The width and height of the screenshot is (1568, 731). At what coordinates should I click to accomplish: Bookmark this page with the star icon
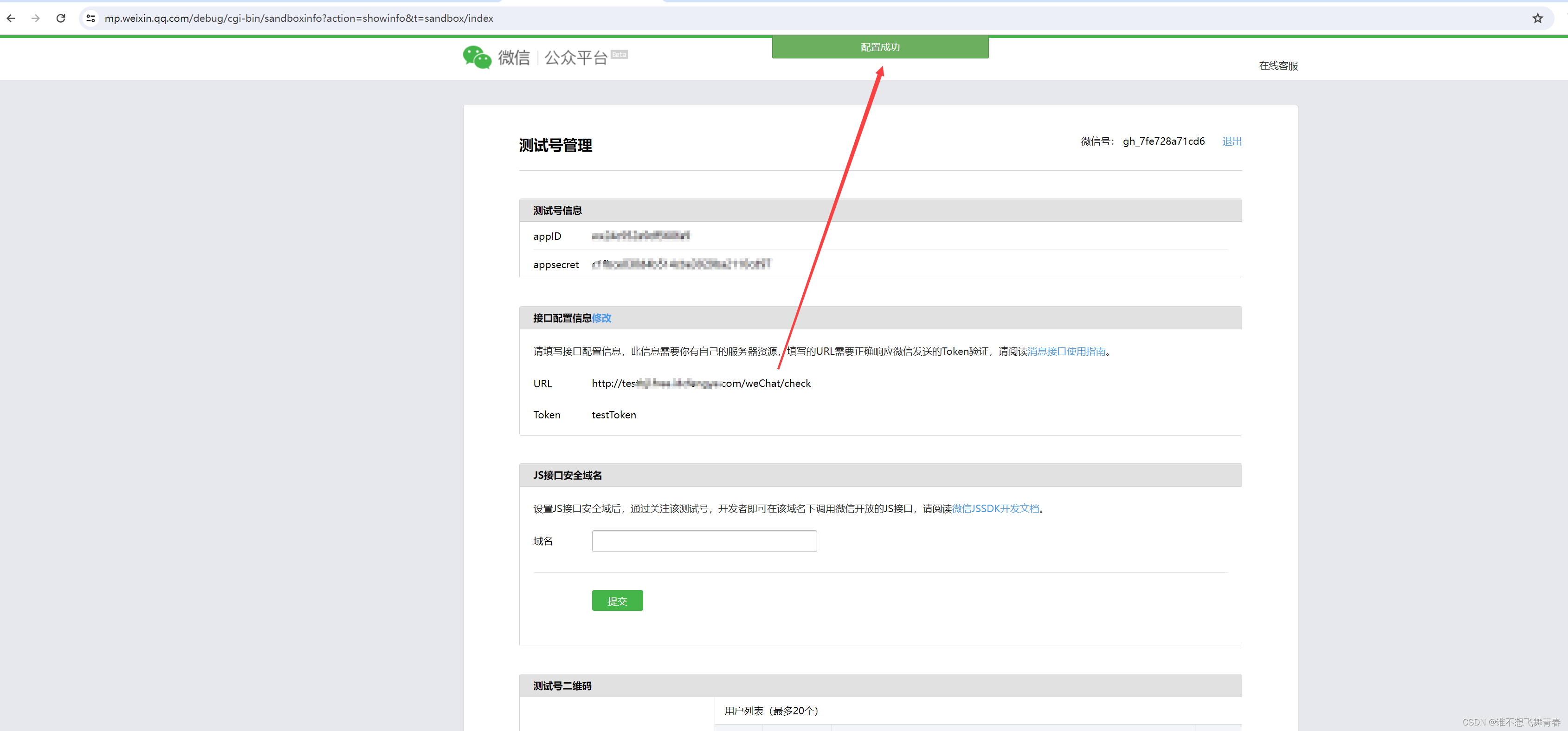click(1537, 18)
